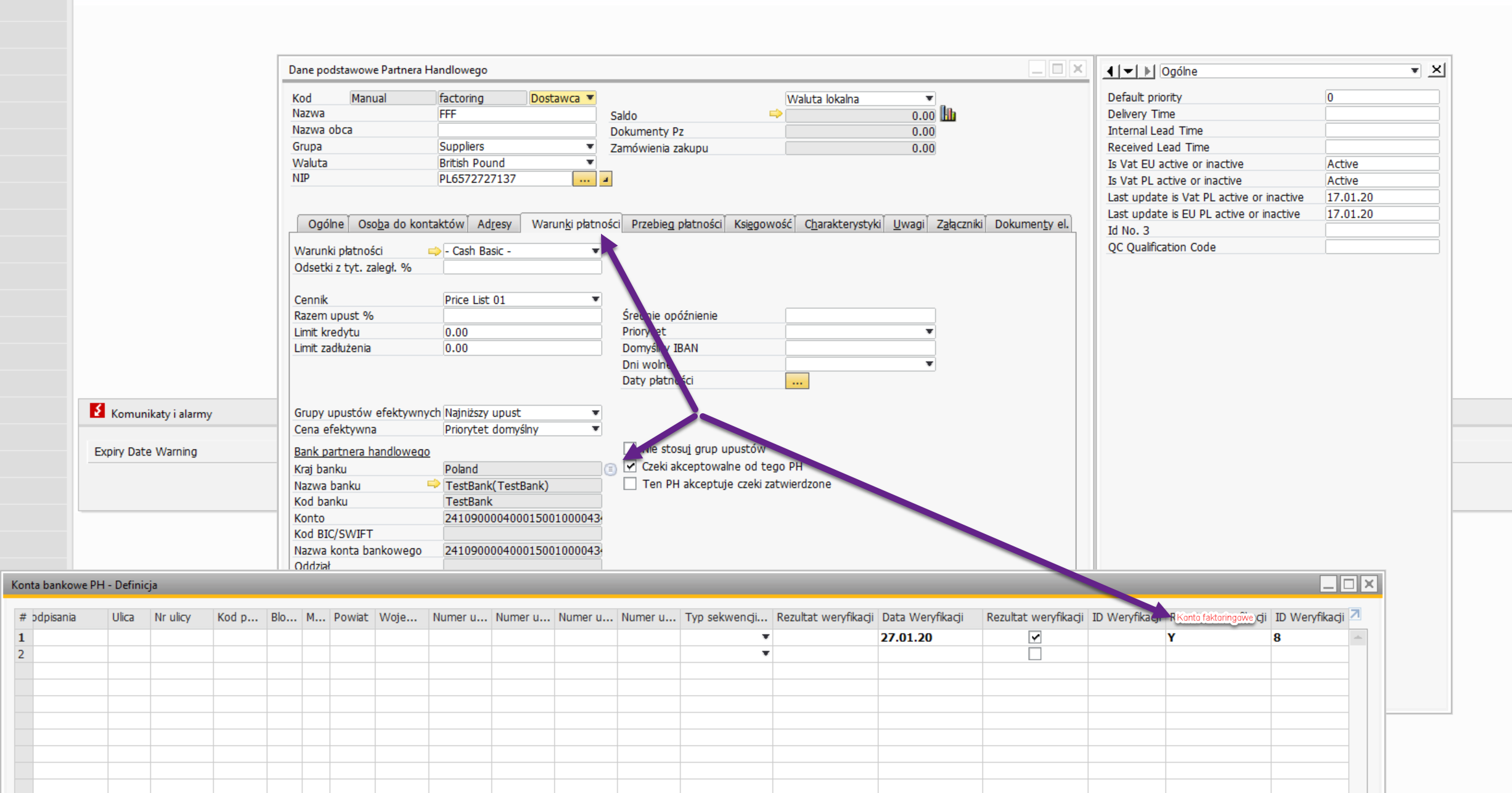Click the graph icon beside the Saldo field

[948, 114]
